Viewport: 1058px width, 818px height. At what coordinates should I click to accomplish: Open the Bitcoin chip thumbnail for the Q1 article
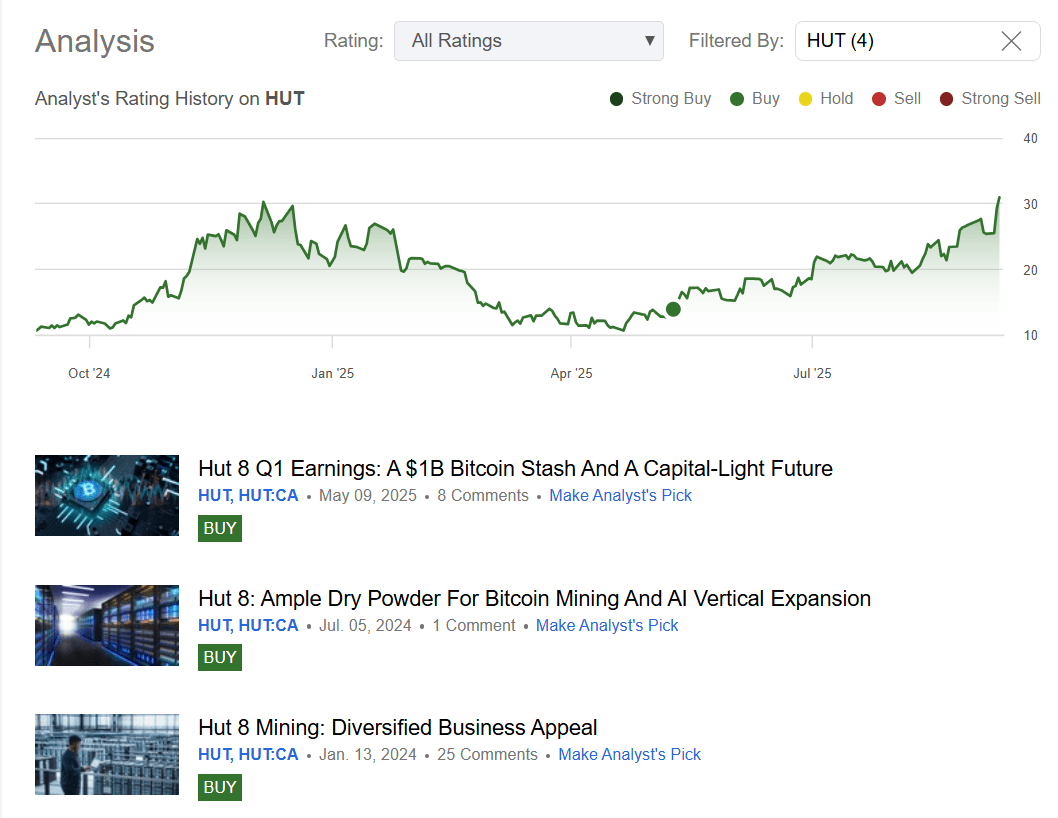click(x=106, y=495)
